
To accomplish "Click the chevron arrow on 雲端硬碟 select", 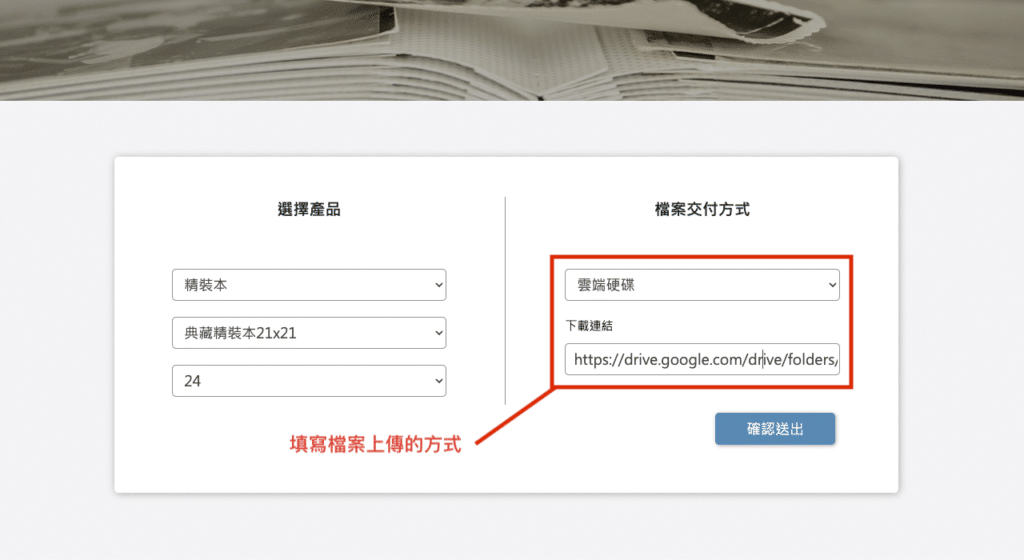I will 830,285.
